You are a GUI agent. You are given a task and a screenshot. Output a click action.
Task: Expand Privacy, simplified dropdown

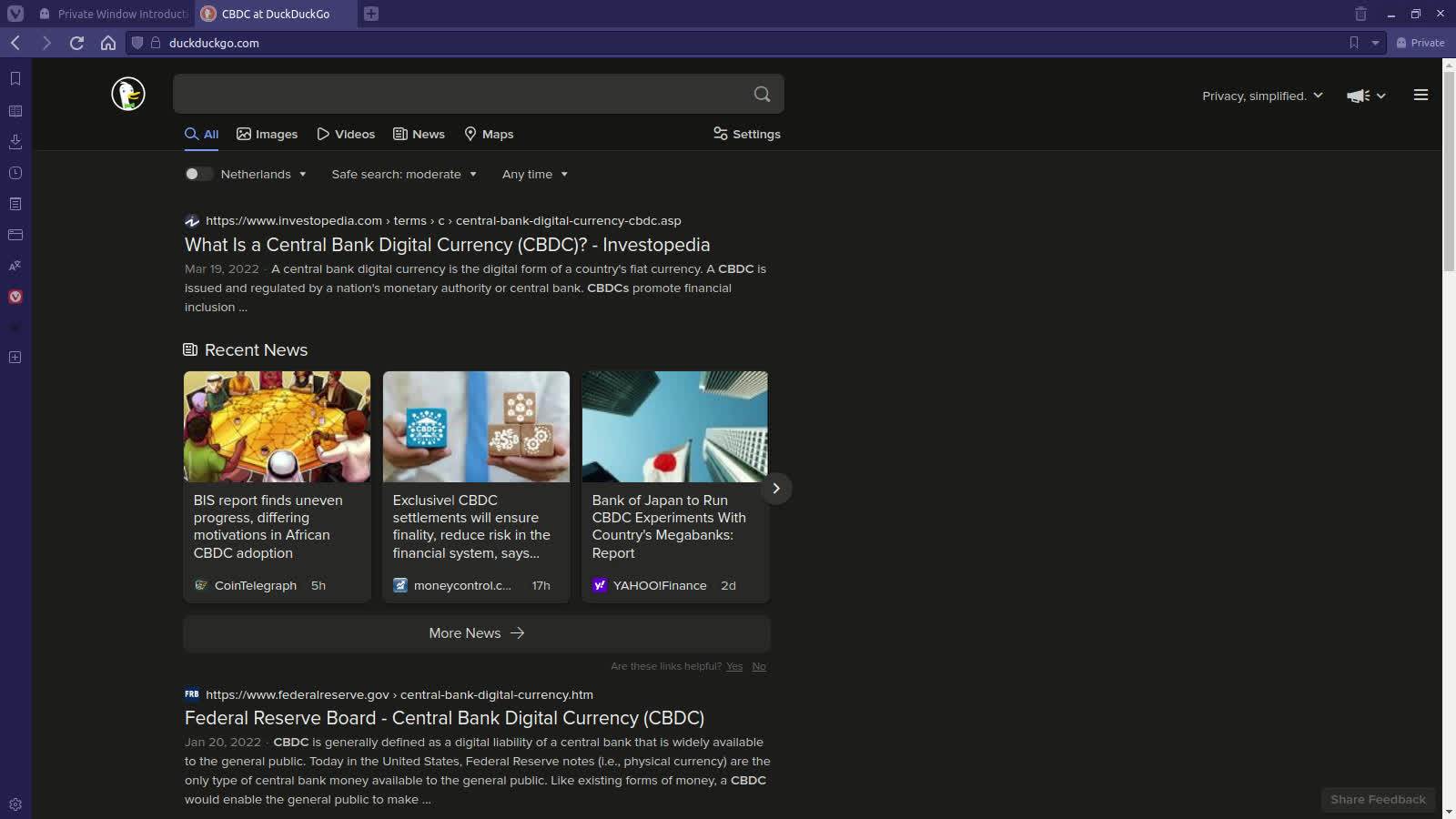1262,96
